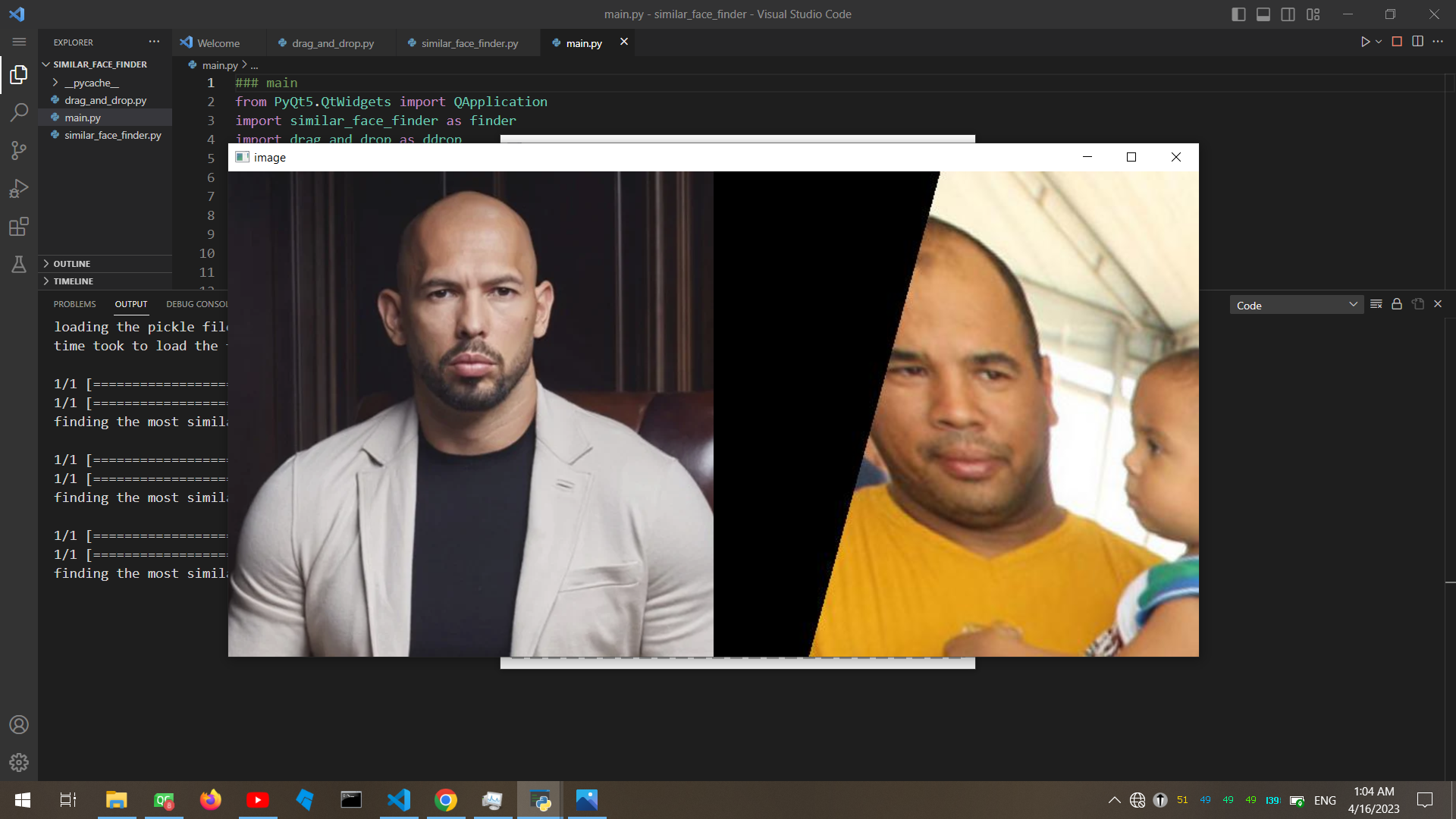Click the Explorer views More Actions button

154,42
